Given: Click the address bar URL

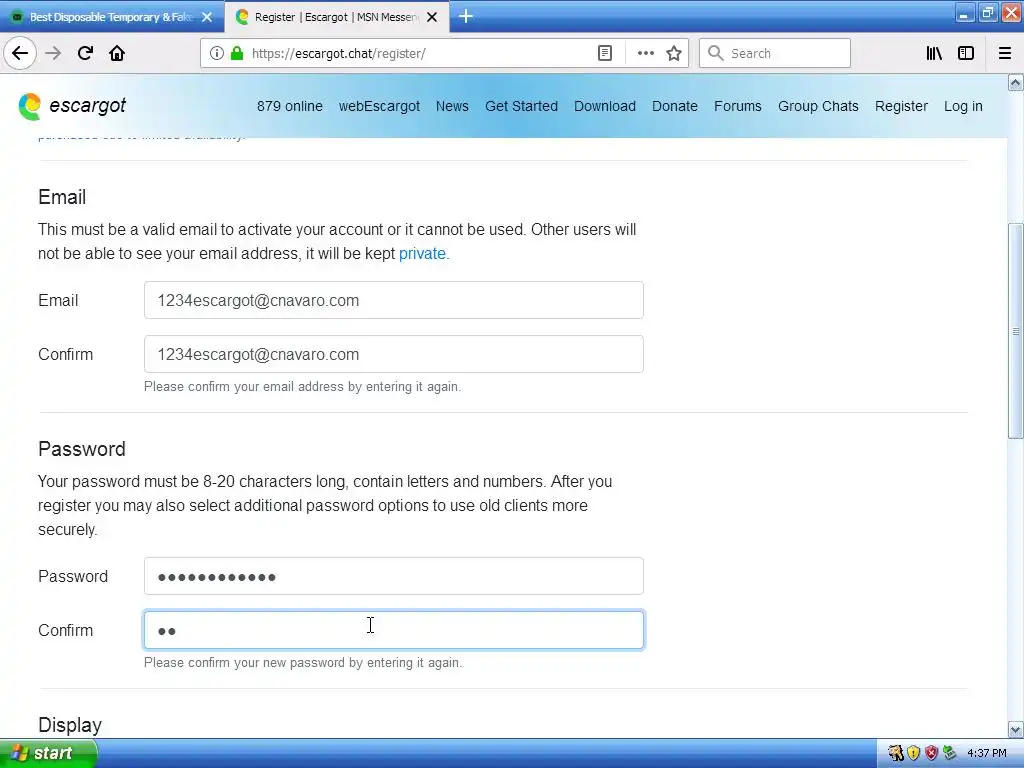Looking at the screenshot, I should (338, 54).
